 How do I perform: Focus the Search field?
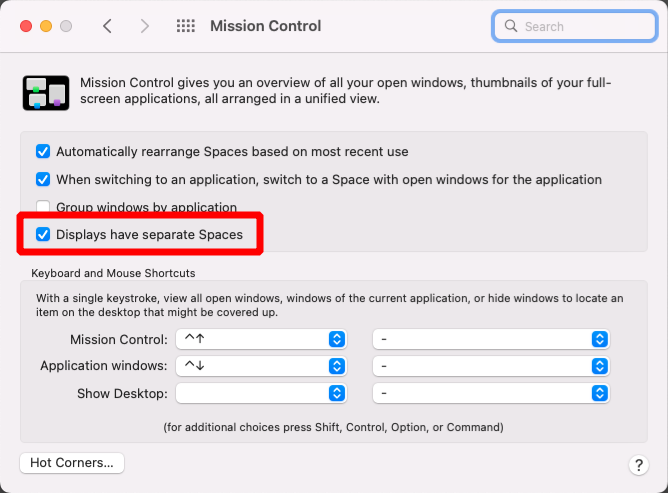tap(574, 26)
